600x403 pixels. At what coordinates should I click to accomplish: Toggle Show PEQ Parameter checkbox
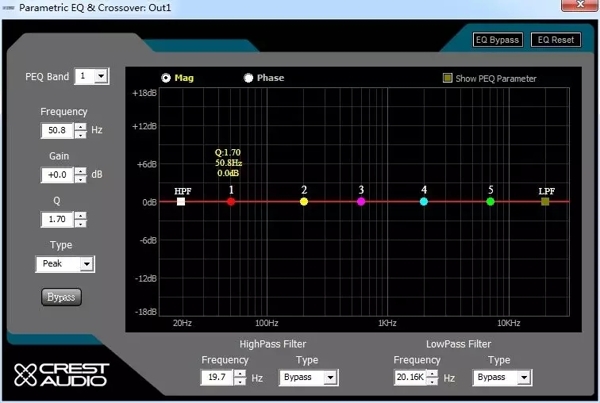pos(447,78)
